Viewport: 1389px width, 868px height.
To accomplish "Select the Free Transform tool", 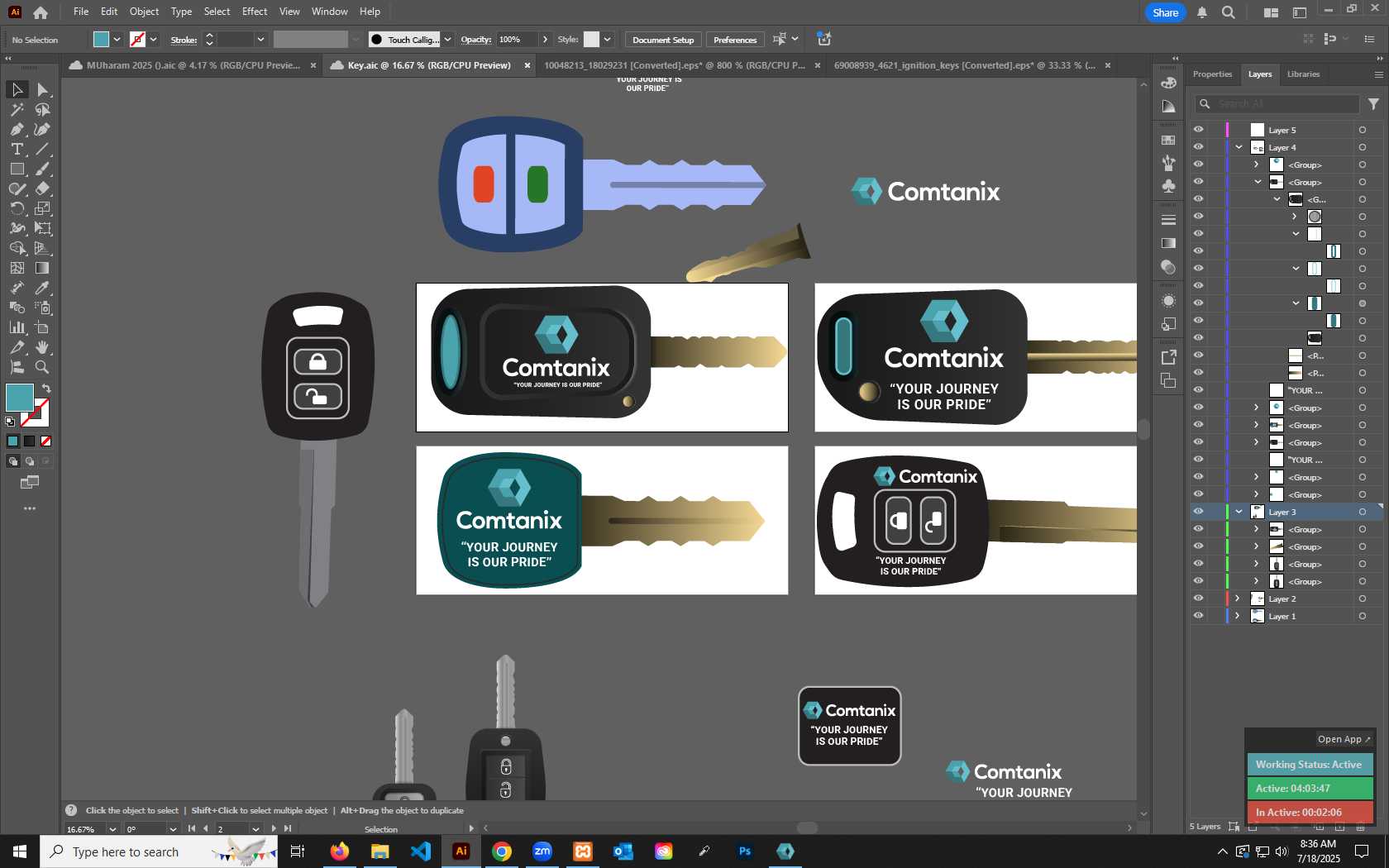I will click(43, 228).
